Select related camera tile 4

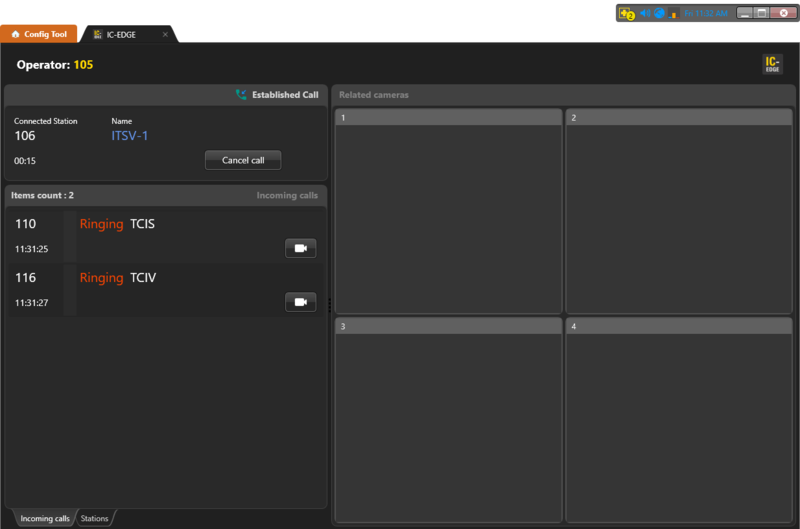[679, 420]
